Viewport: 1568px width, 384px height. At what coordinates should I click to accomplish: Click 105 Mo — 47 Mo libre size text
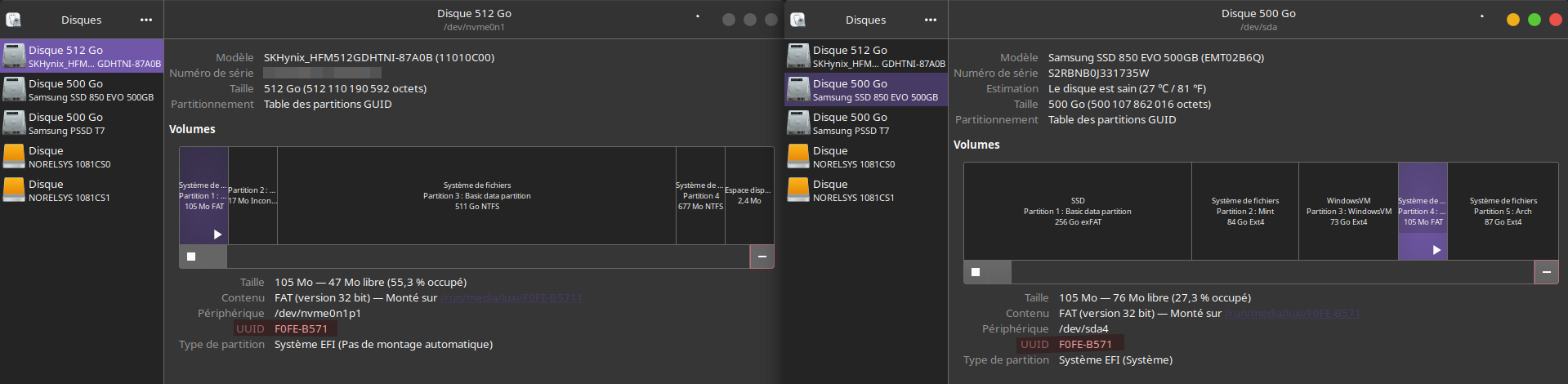(x=370, y=283)
